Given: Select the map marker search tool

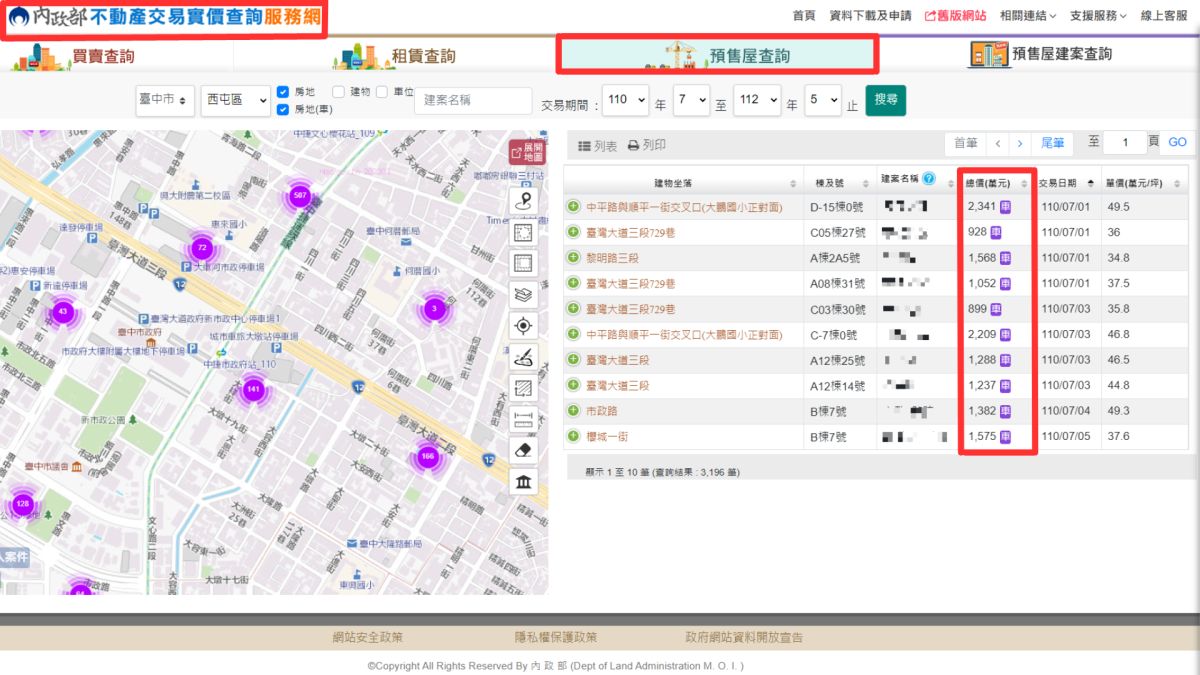Looking at the screenshot, I should [523, 202].
